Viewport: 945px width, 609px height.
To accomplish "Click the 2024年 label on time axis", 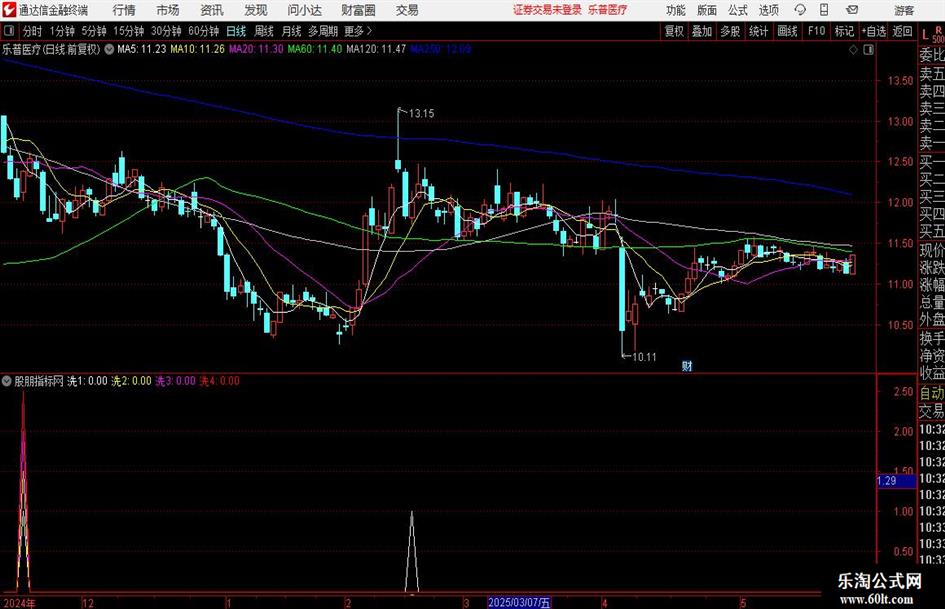I will tap(19, 603).
